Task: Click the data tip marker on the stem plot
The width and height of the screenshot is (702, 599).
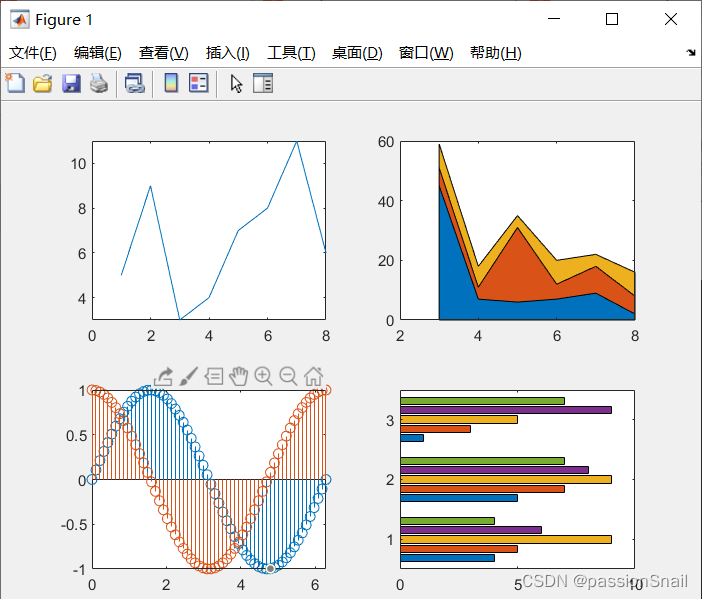Action: [x=270, y=569]
